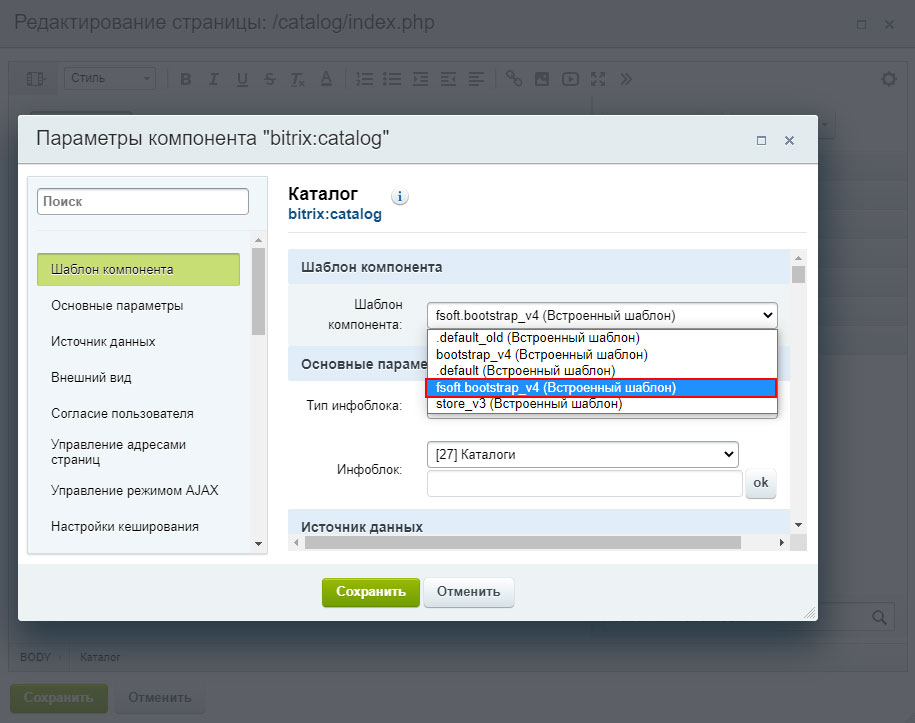The height and width of the screenshot is (723, 915).
Task: Select store_v3 template option
Action: tap(529, 404)
